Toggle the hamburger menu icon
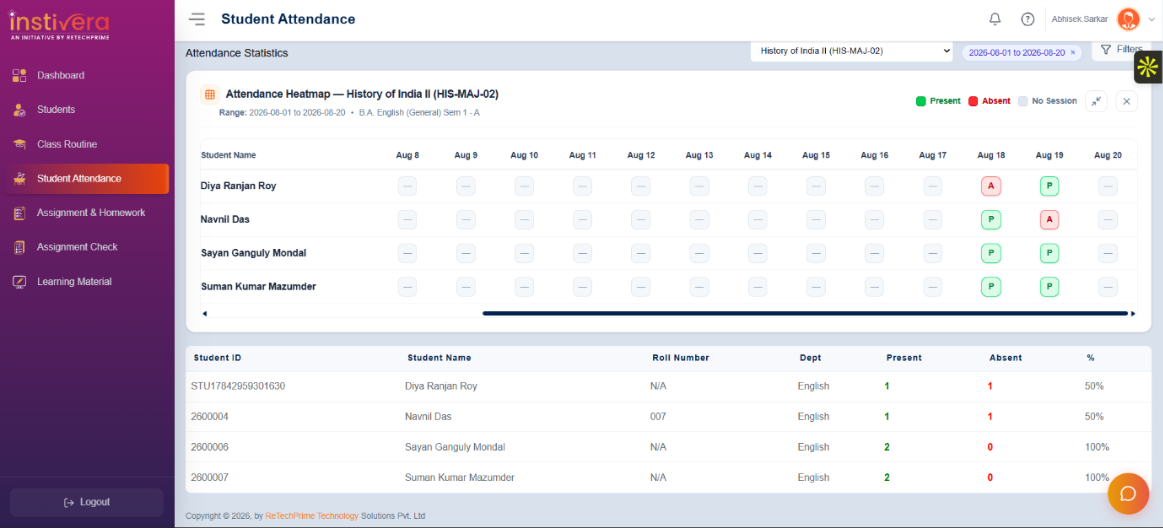The height and width of the screenshot is (528, 1163). click(x=197, y=19)
